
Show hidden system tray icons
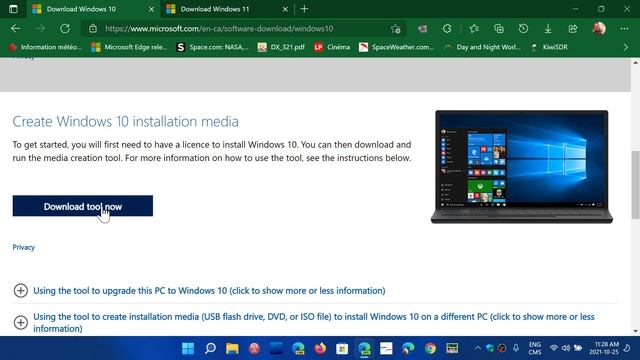coord(477,348)
